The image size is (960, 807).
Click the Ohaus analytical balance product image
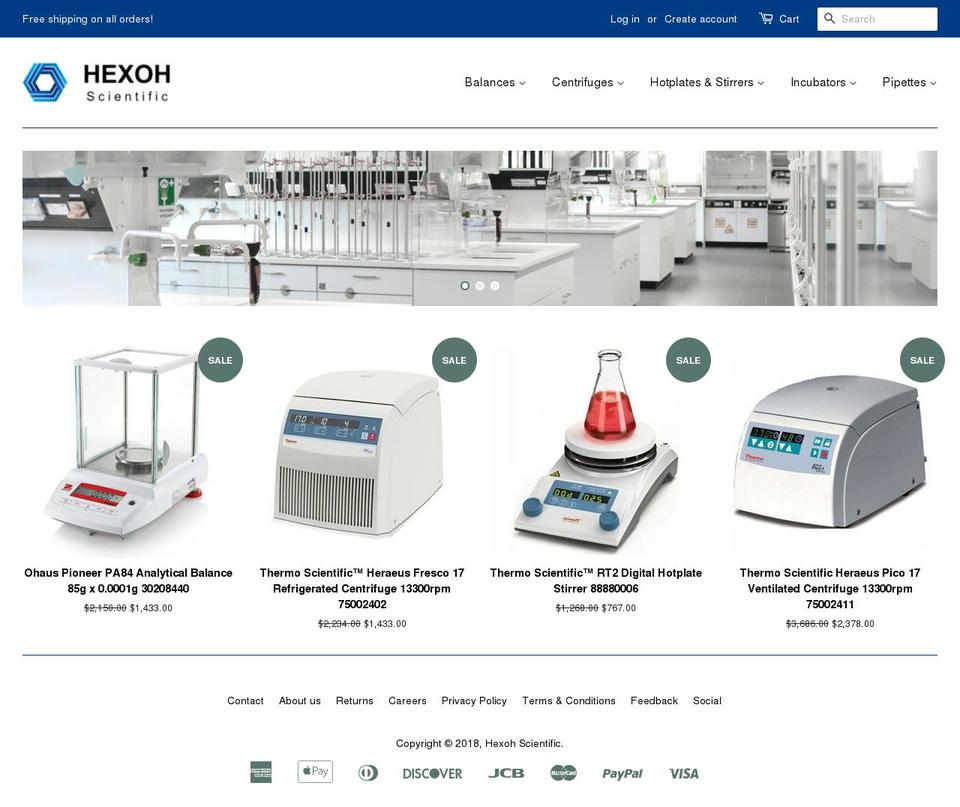point(129,447)
